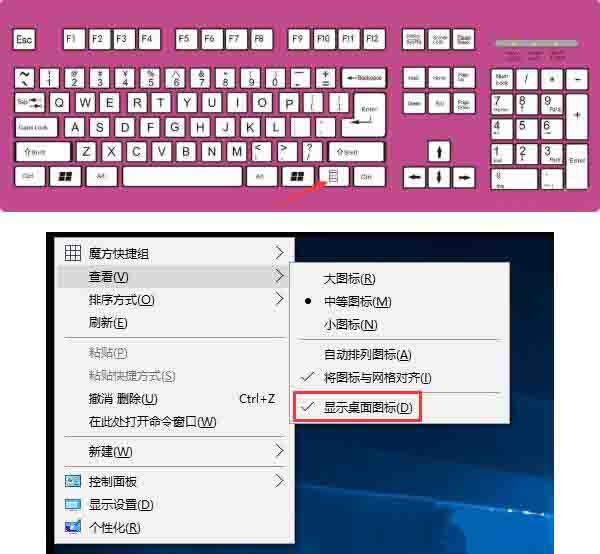Uncheck 将图标与网格对齐
The width and height of the screenshot is (600, 554).
point(377,377)
